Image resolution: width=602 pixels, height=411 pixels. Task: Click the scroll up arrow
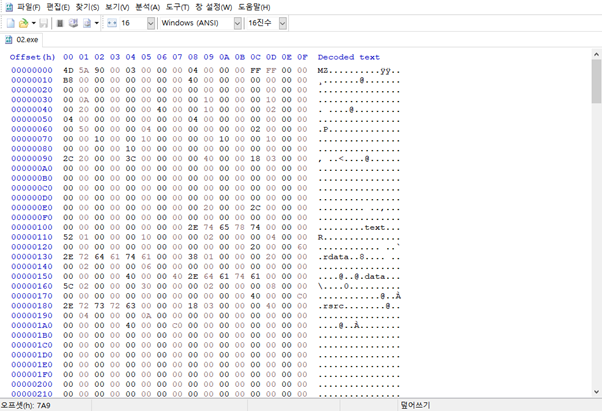coord(596,54)
